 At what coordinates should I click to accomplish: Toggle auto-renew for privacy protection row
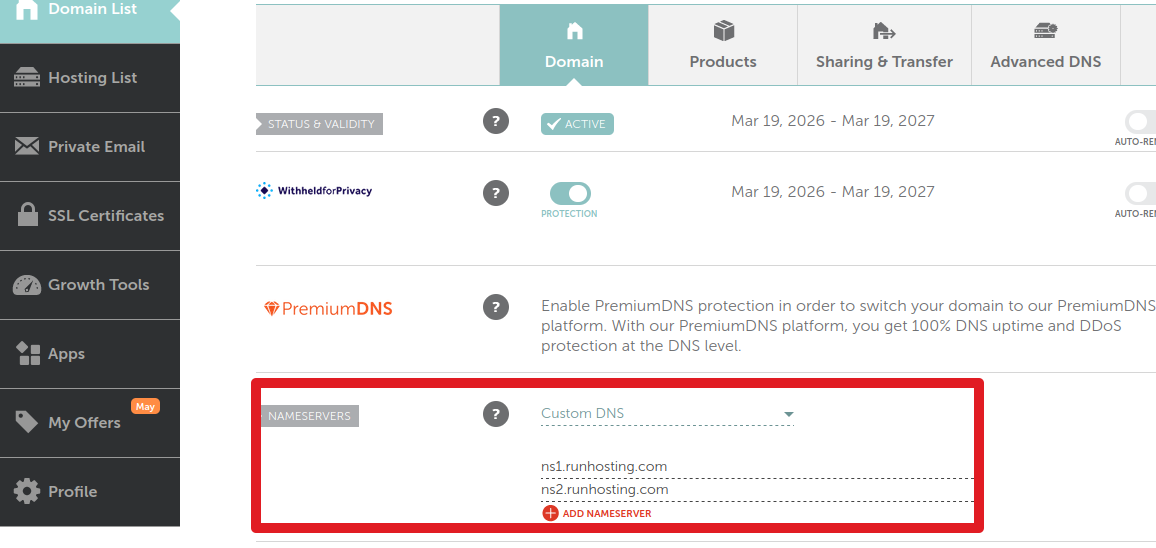click(1141, 194)
